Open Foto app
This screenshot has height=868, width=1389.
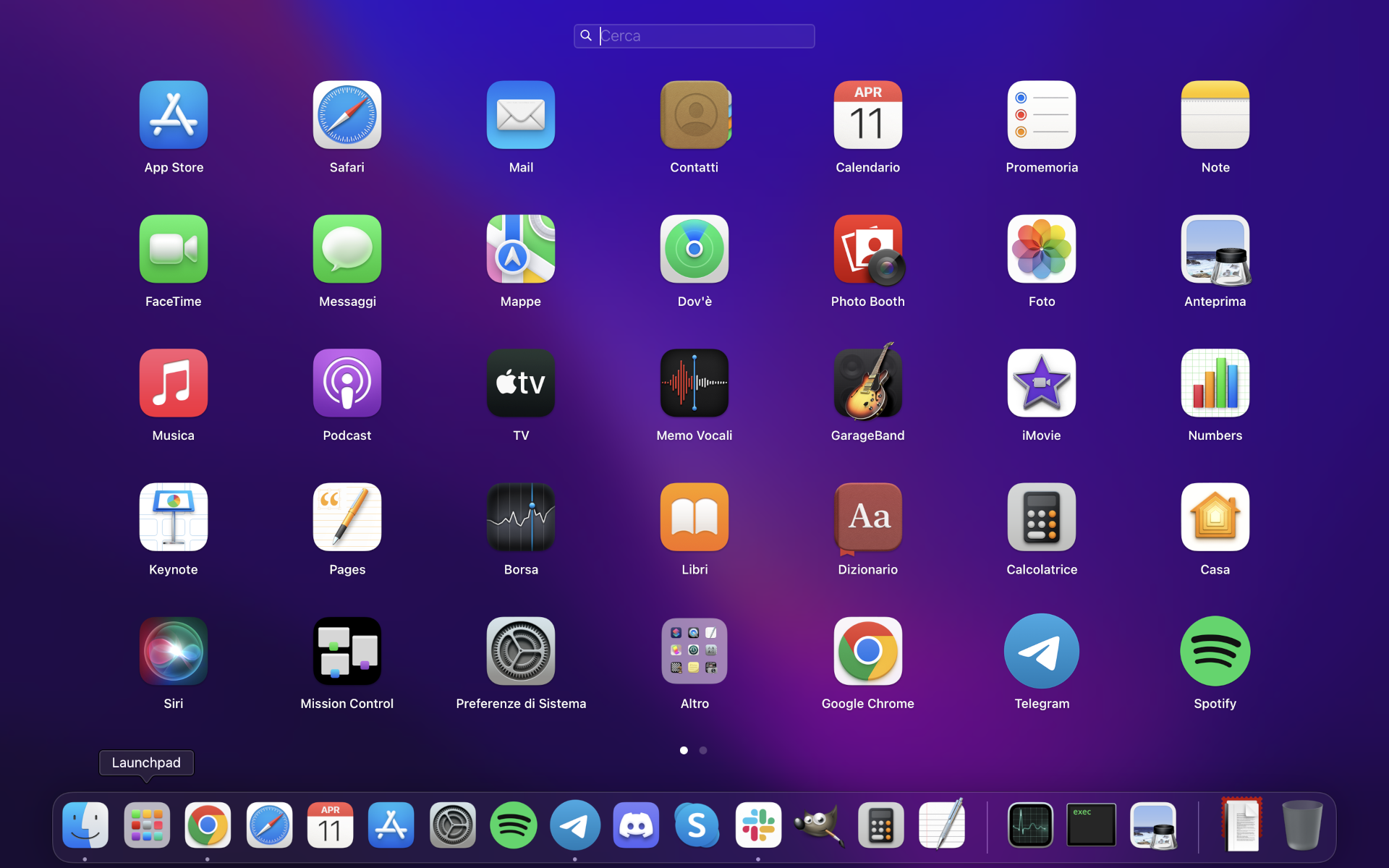[x=1042, y=249]
